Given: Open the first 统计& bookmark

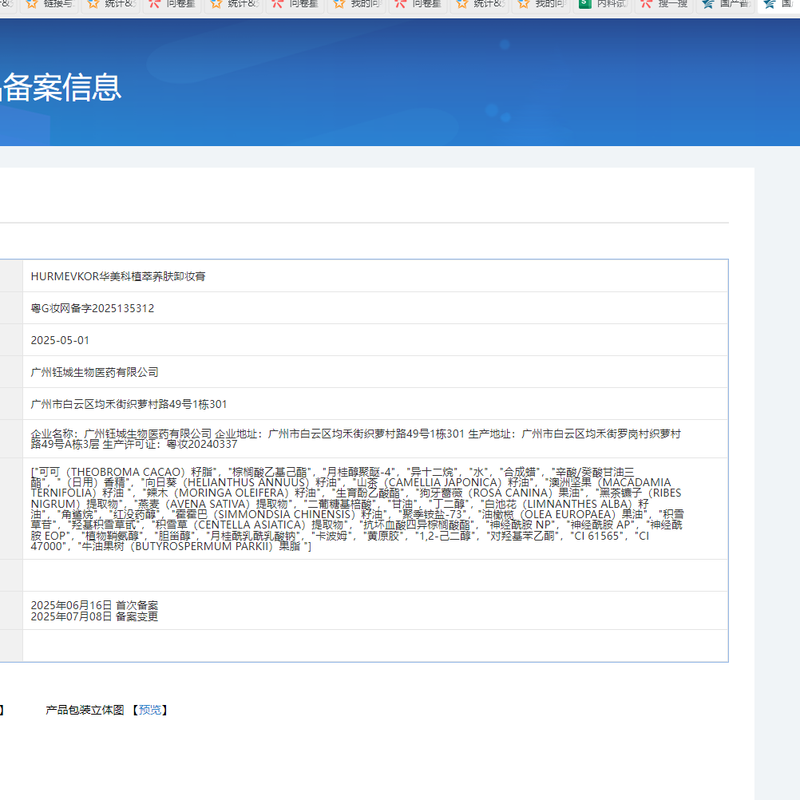Looking at the screenshot, I should (110, 4).
